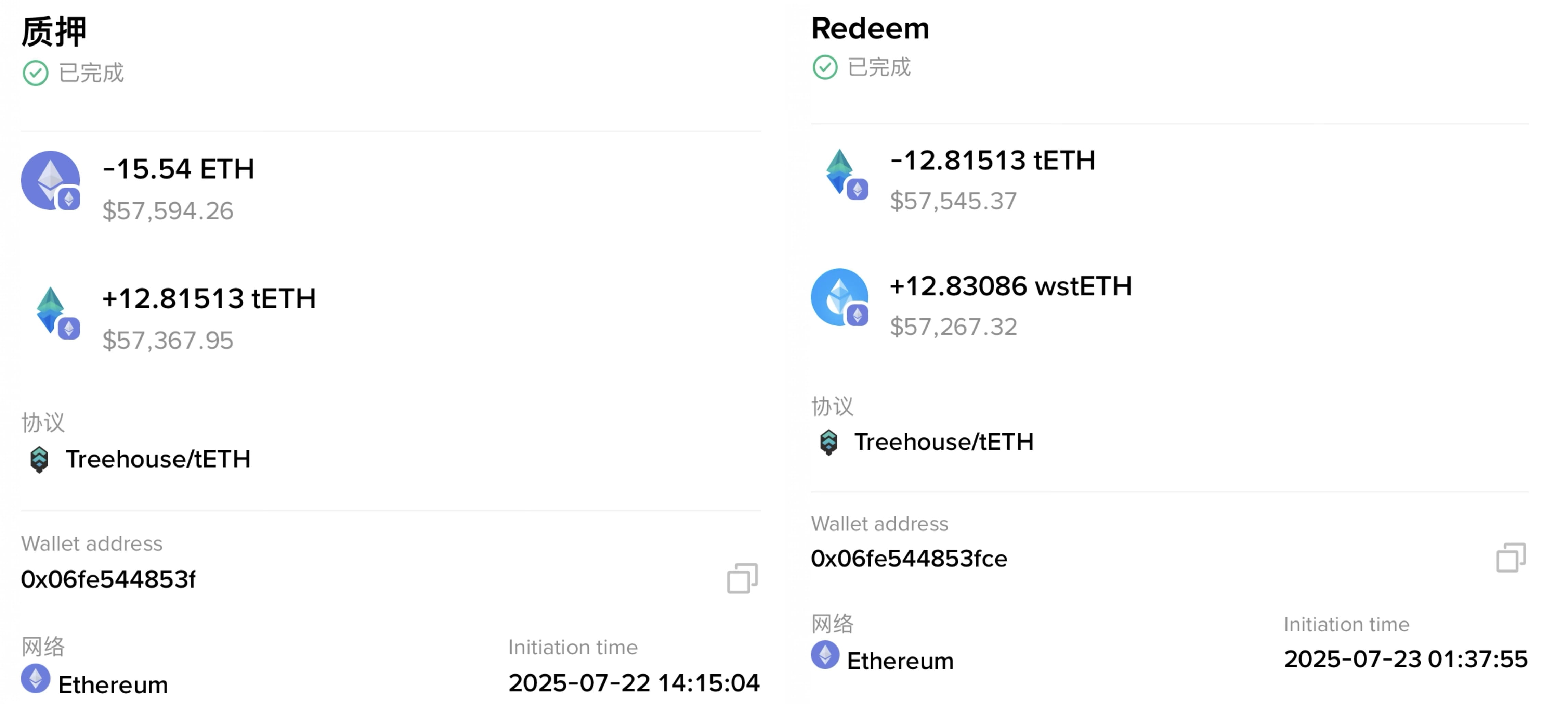Screen dimensions: 1568x704
Task: Open Treehouse/tETH protocol link in Redeem panel
Action: 943,442
